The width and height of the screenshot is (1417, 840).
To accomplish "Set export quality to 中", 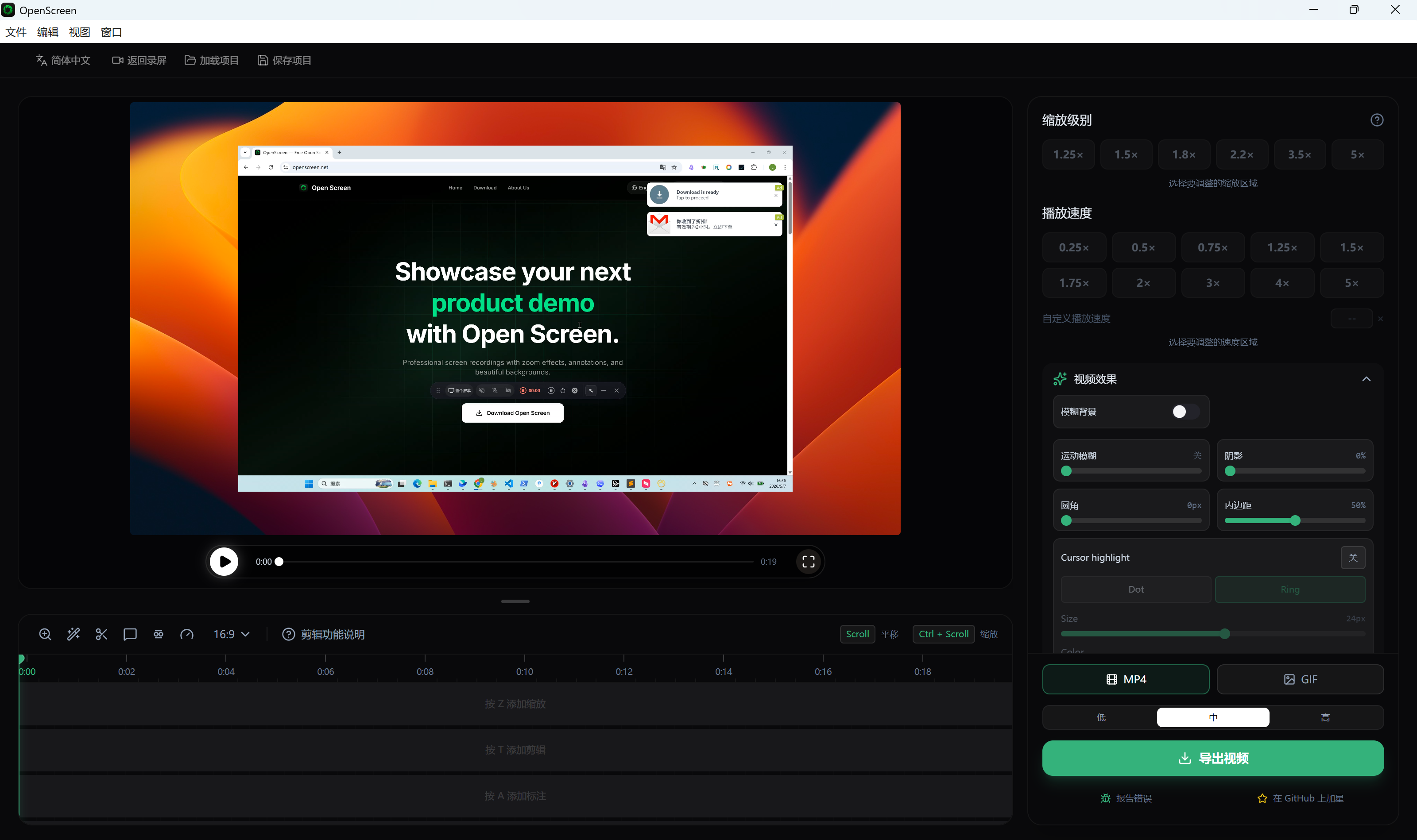I will click(1212, 717).
